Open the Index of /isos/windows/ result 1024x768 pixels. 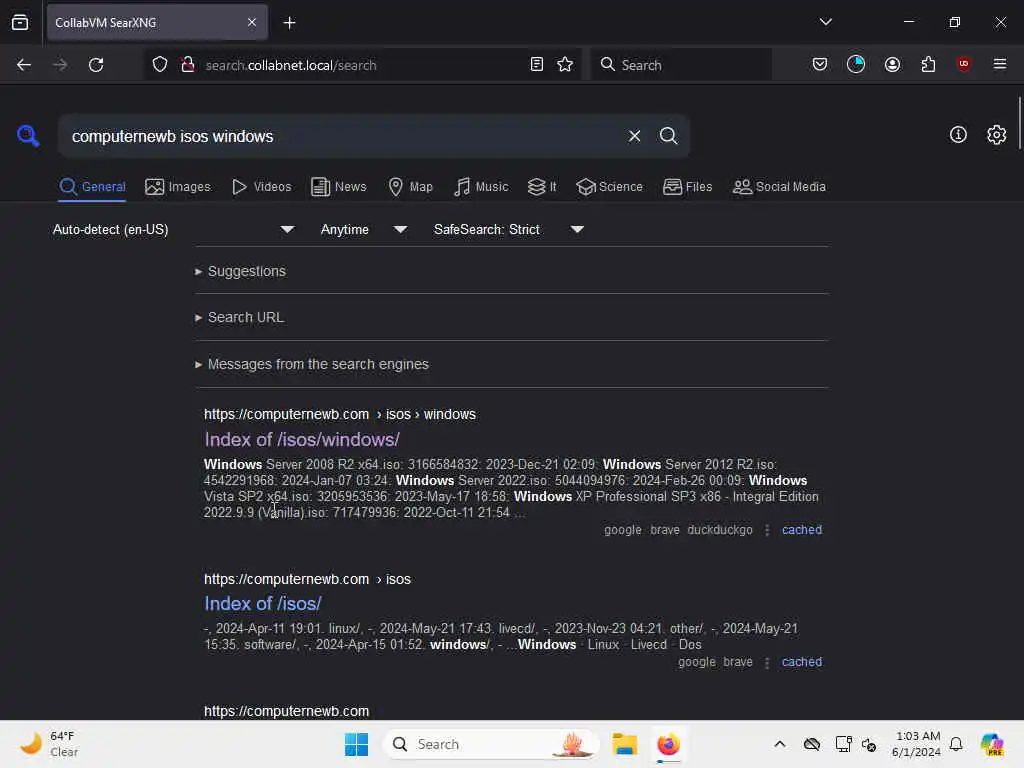[x=302, y=440]
